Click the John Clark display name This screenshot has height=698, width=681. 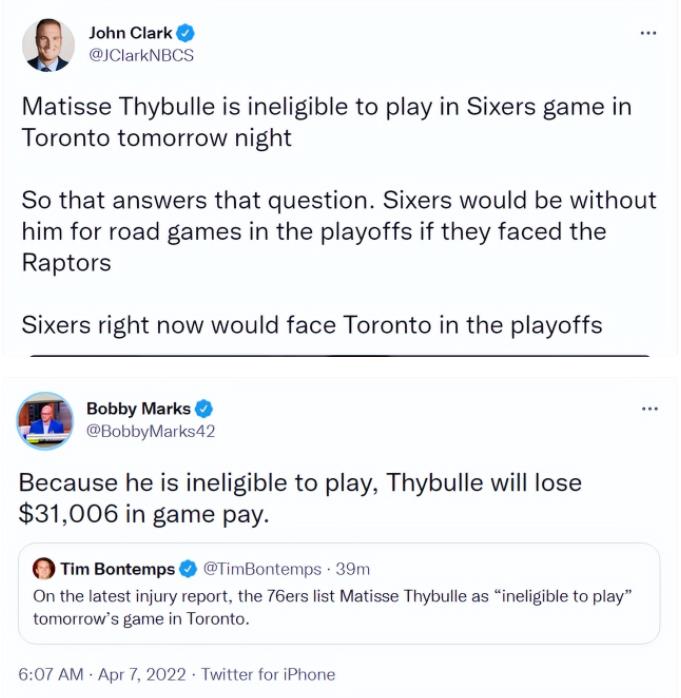pos(130,33)
